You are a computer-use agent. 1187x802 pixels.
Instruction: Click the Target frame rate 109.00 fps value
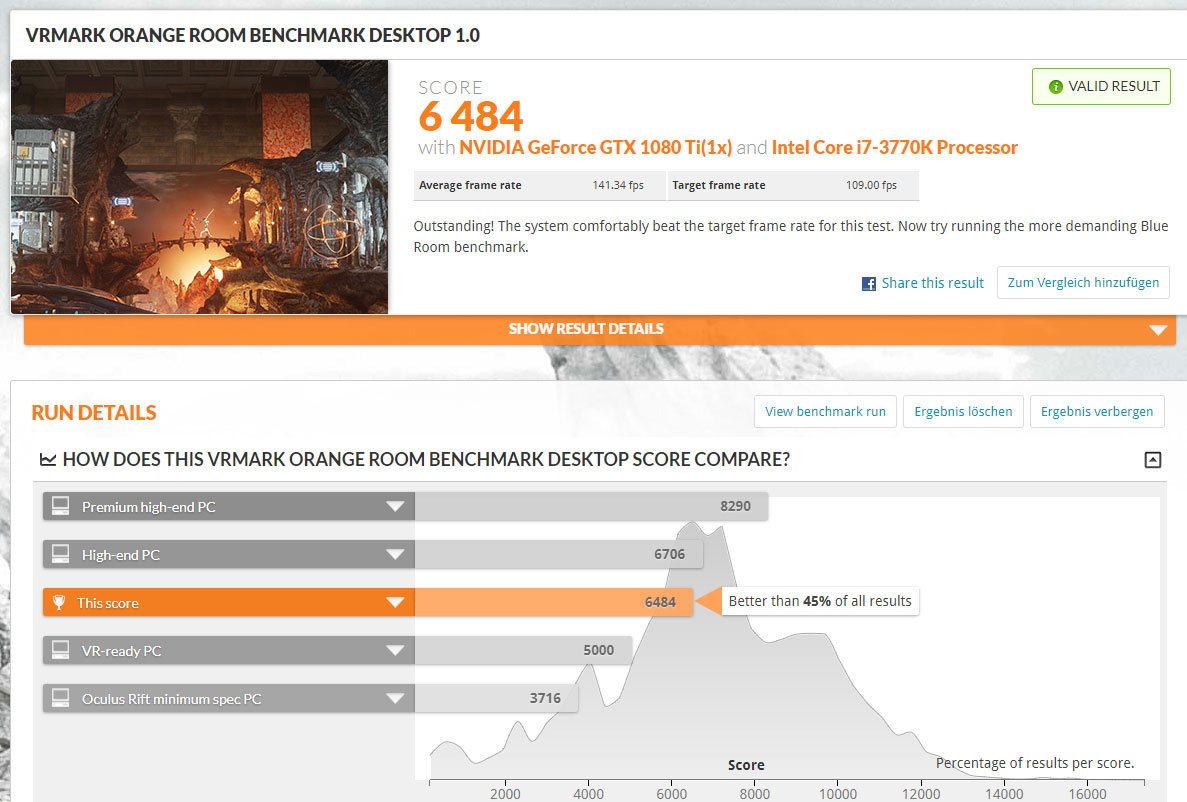click(x=871, y=186)
